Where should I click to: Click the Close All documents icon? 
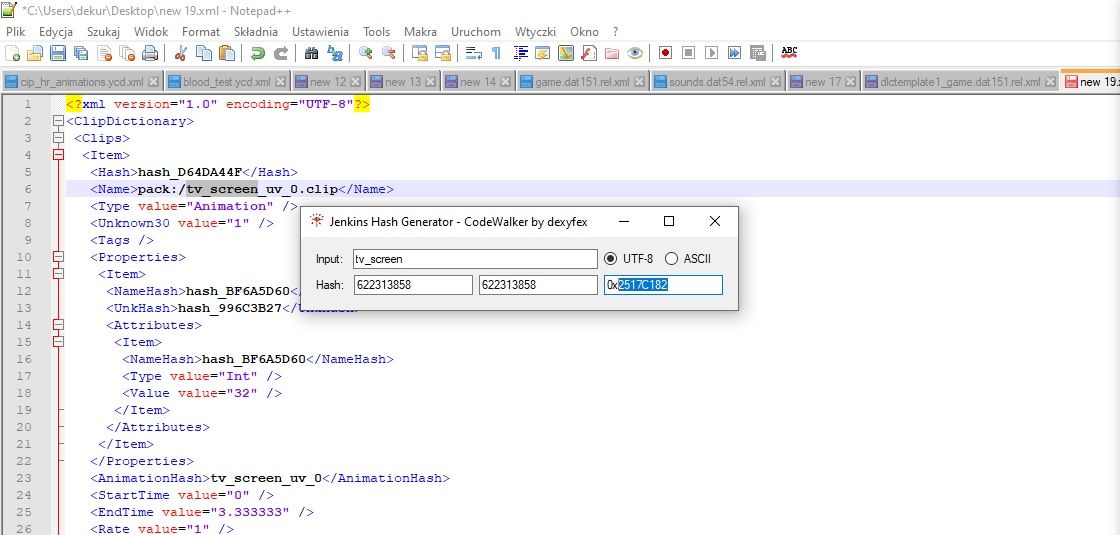(x=127, y=53)
